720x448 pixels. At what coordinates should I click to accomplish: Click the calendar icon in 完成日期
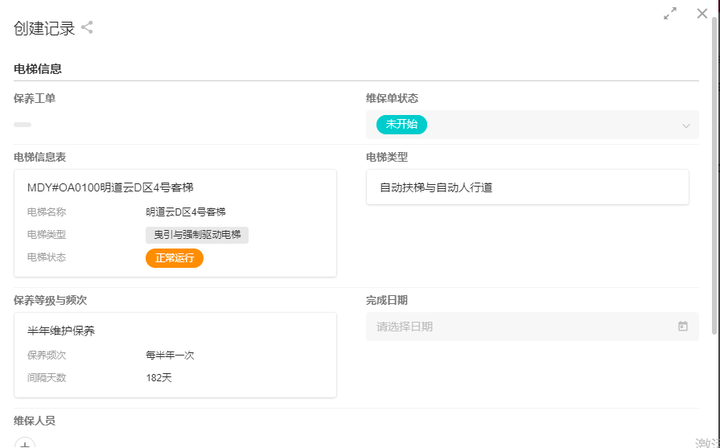tap(683, 326)
